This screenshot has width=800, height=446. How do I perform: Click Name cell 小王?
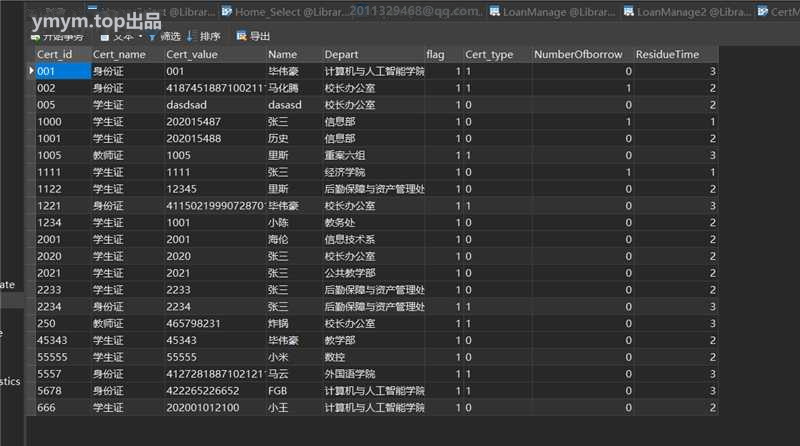pyautogui.click(x=294, y=408)
